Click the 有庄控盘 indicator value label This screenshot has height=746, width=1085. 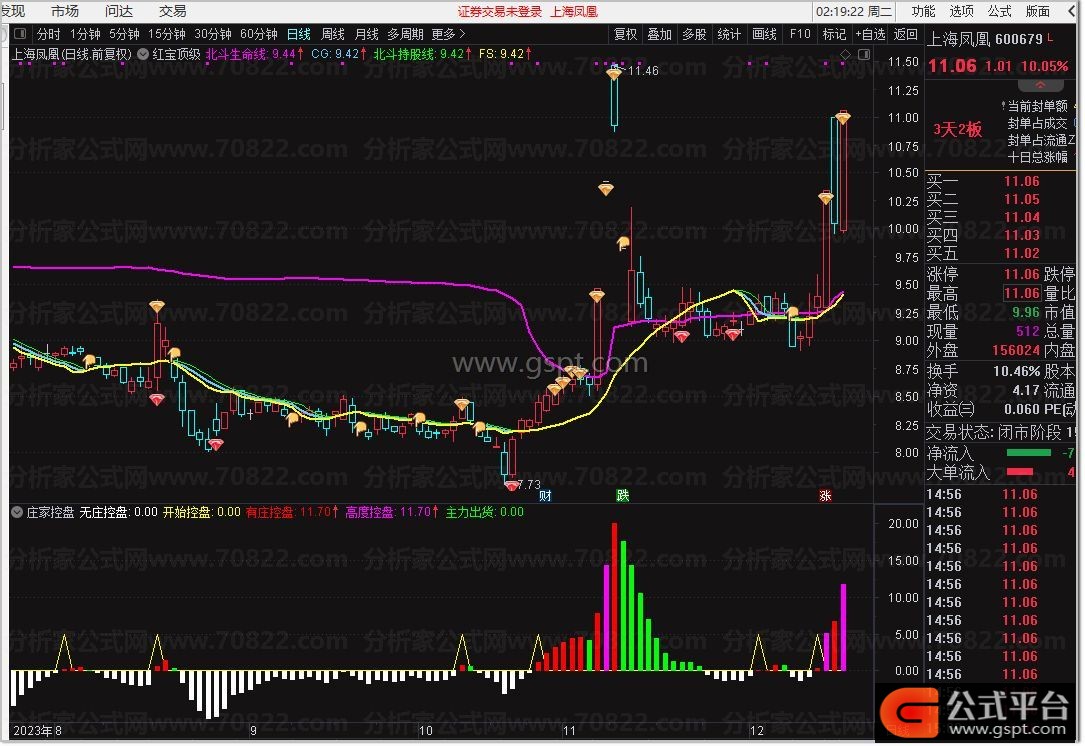click(x=291, y=513)
